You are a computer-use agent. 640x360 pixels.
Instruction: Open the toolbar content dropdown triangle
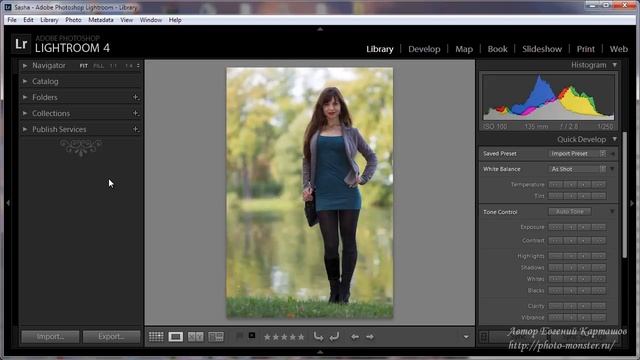pyautogui.click(x=466, y=337)
